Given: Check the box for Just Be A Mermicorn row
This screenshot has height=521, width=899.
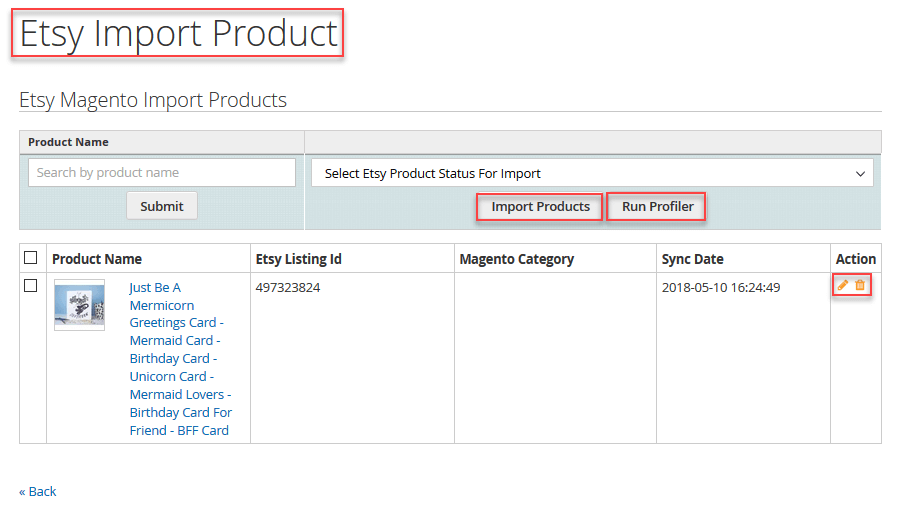Looking at the screenshot, I should [31, 285].
